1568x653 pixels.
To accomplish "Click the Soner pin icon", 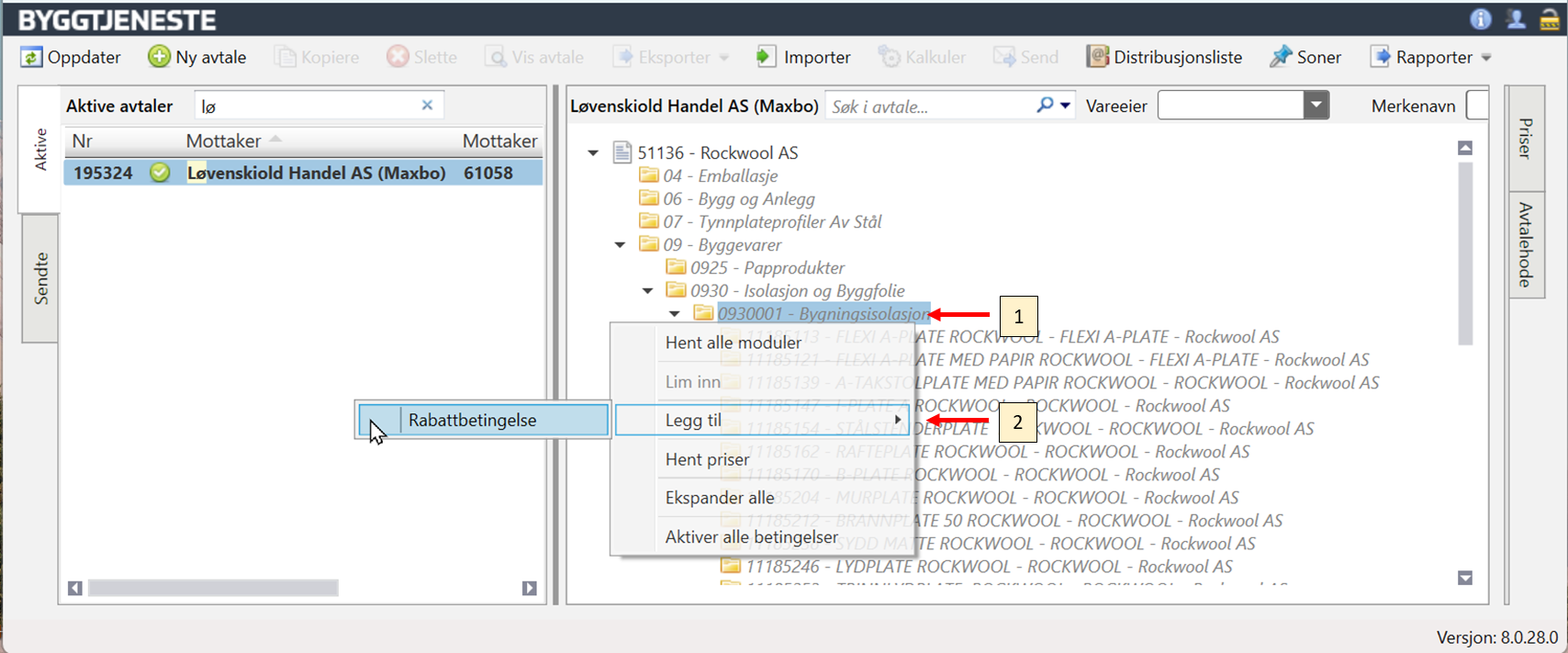I will 1281,57.
